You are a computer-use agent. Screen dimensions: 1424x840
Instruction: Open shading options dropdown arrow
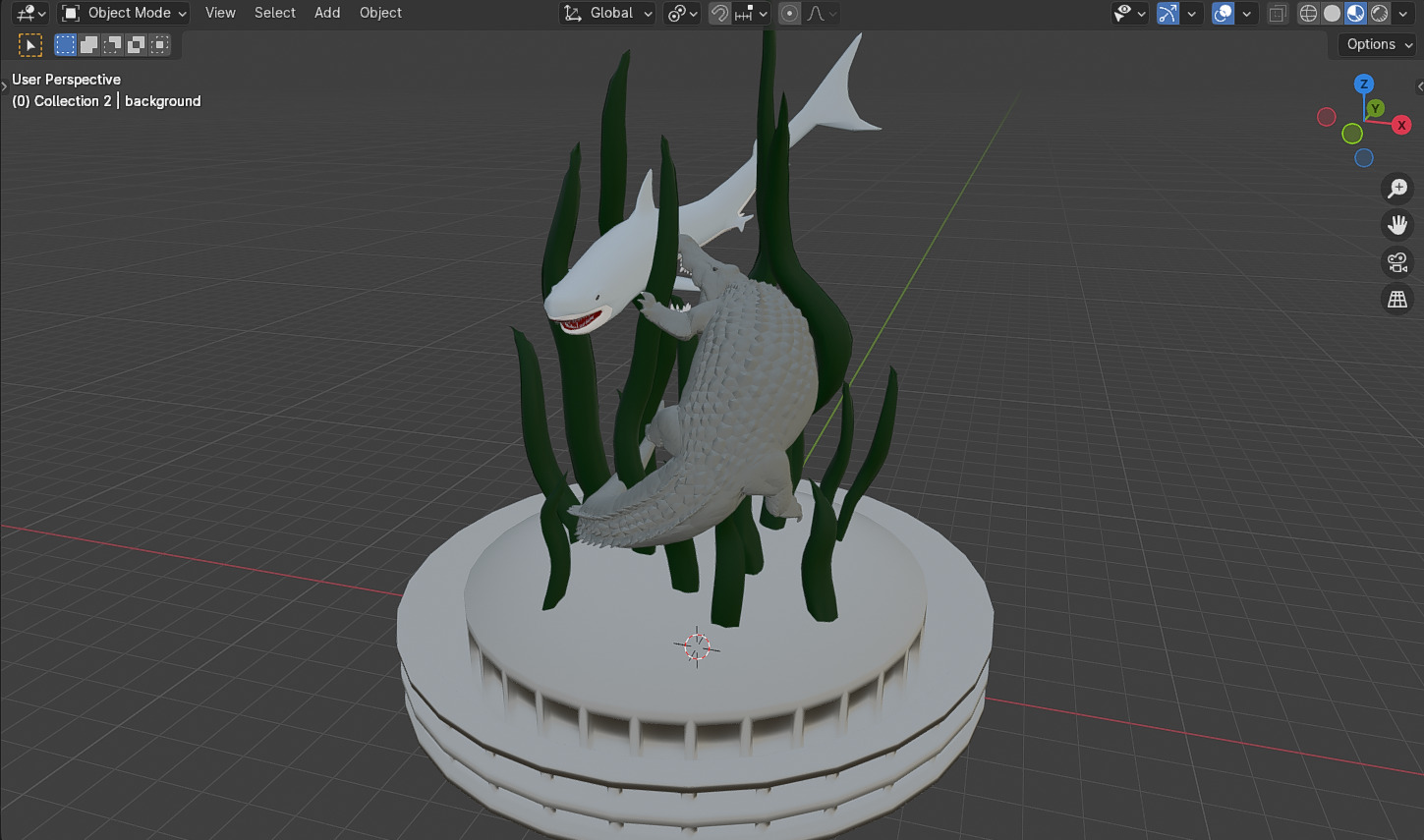tap(1402, 13)
